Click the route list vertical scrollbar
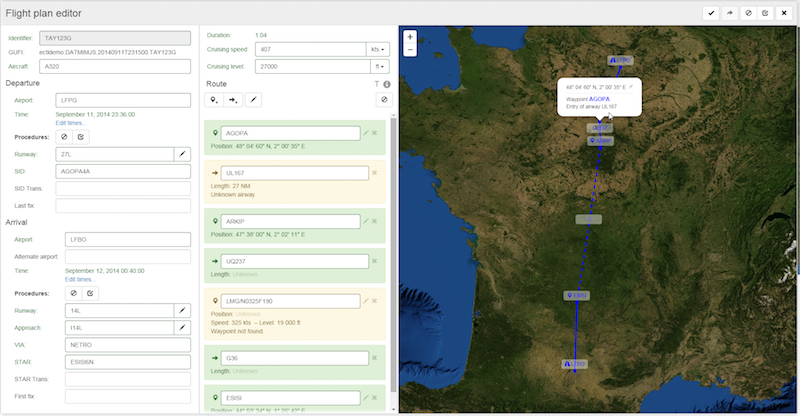This screenshot has width=800, height=416. (x=393, y=255)
